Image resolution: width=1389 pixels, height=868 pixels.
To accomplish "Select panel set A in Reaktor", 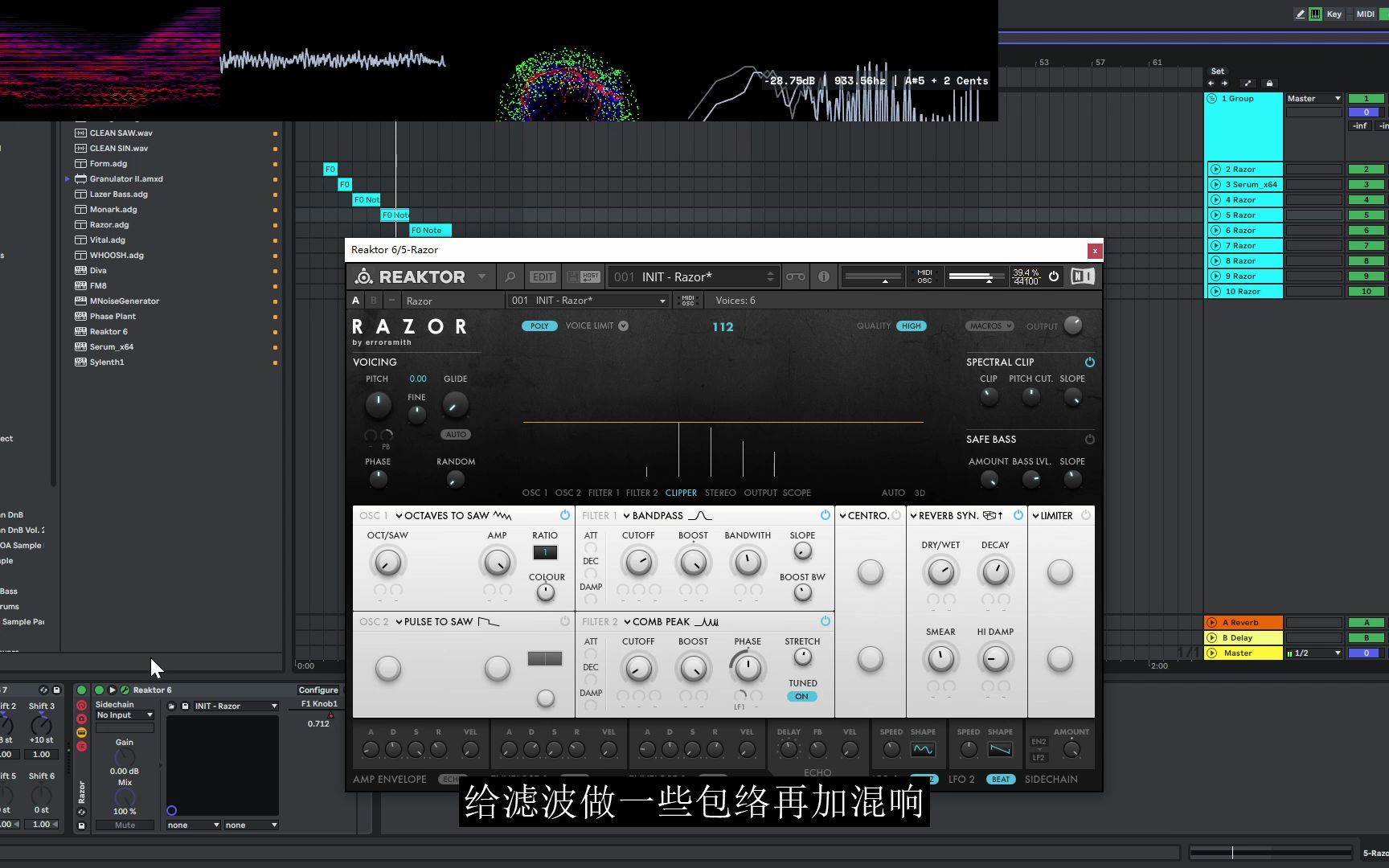I will click(356, 301).
